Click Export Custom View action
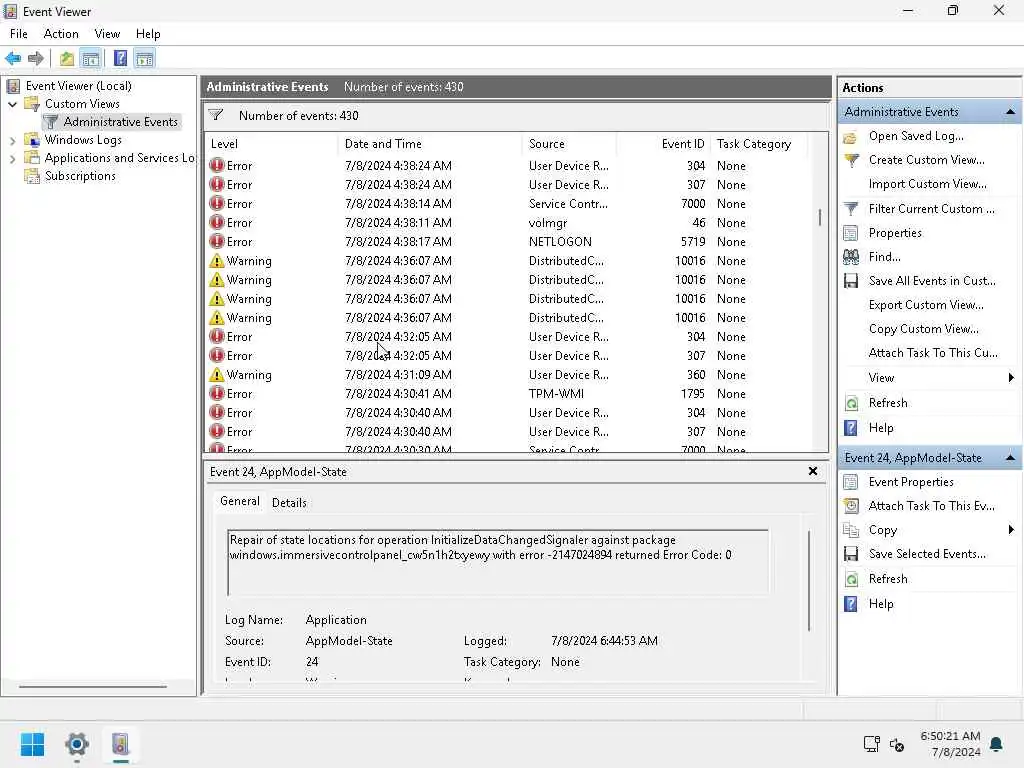 tap(926, 305)
